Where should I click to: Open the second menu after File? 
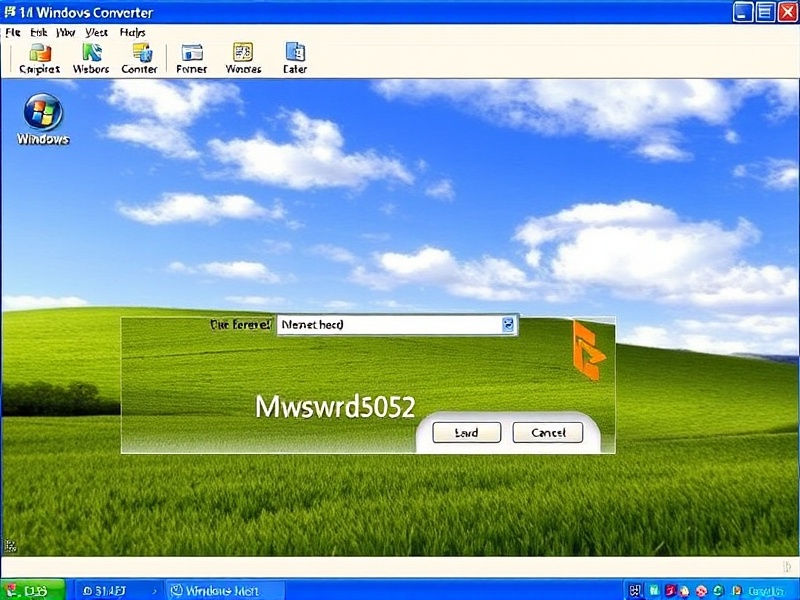point(39,32)
